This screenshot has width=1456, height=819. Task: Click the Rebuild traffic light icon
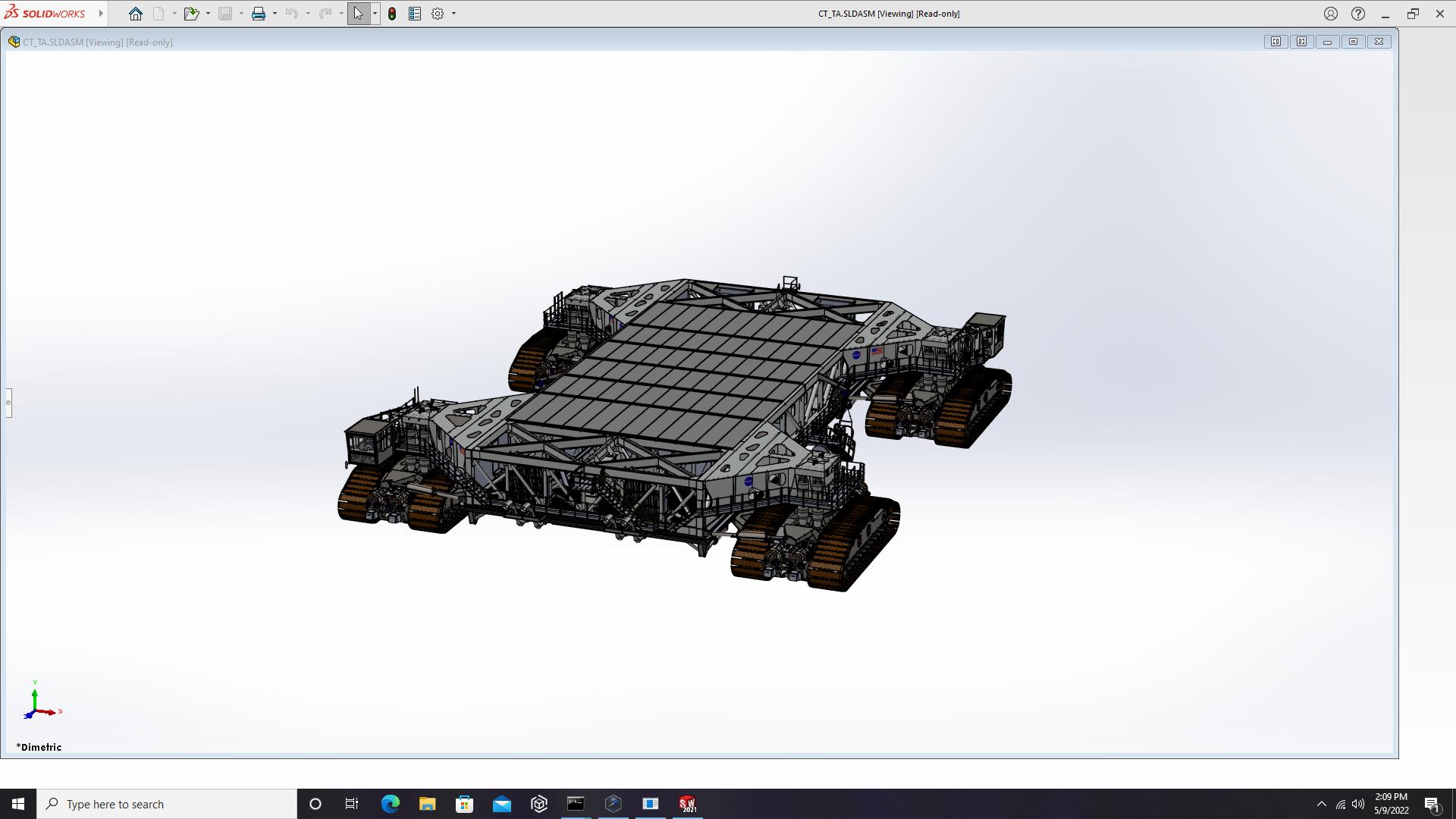(x=392, y=14)
